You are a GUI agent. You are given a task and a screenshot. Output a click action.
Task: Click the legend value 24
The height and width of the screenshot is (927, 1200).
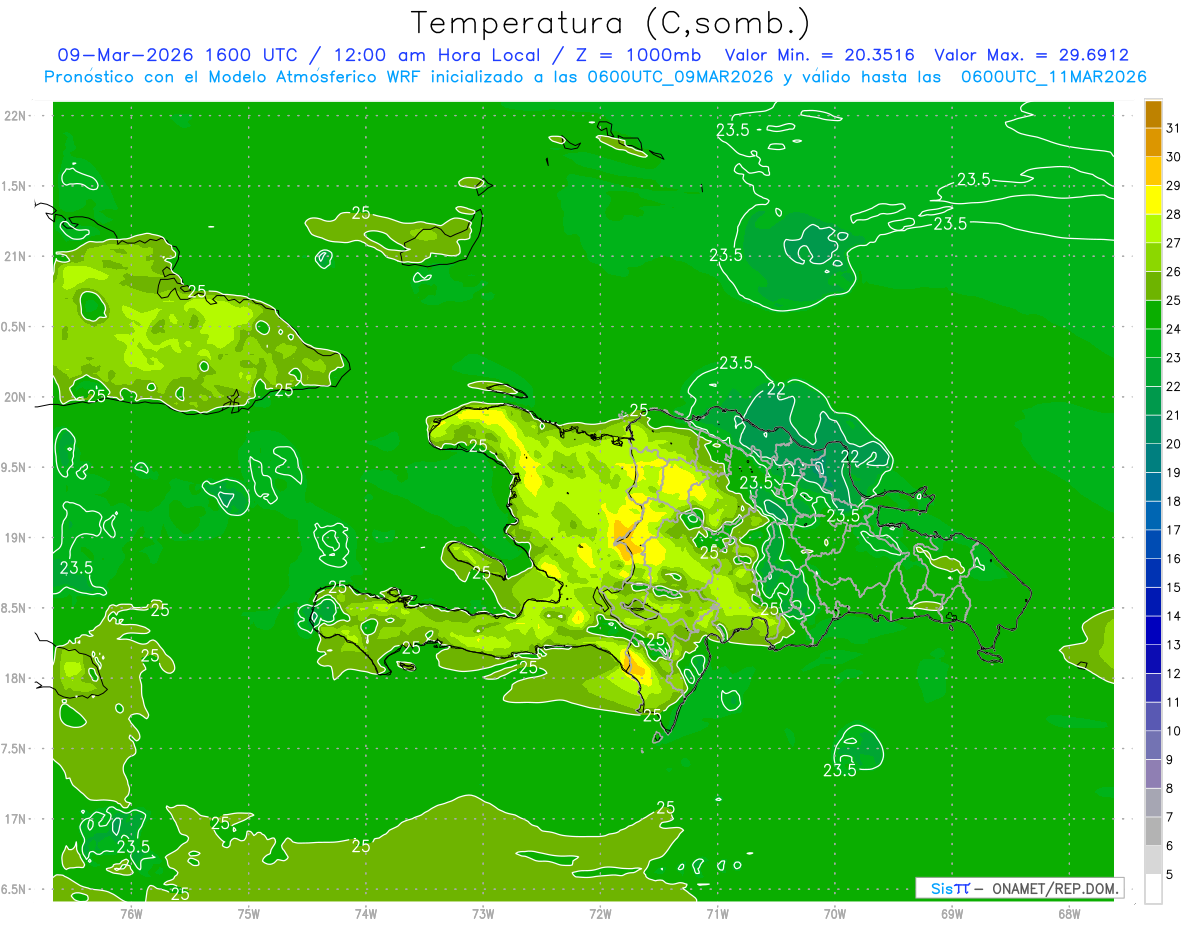click(x=1174, y=329)
